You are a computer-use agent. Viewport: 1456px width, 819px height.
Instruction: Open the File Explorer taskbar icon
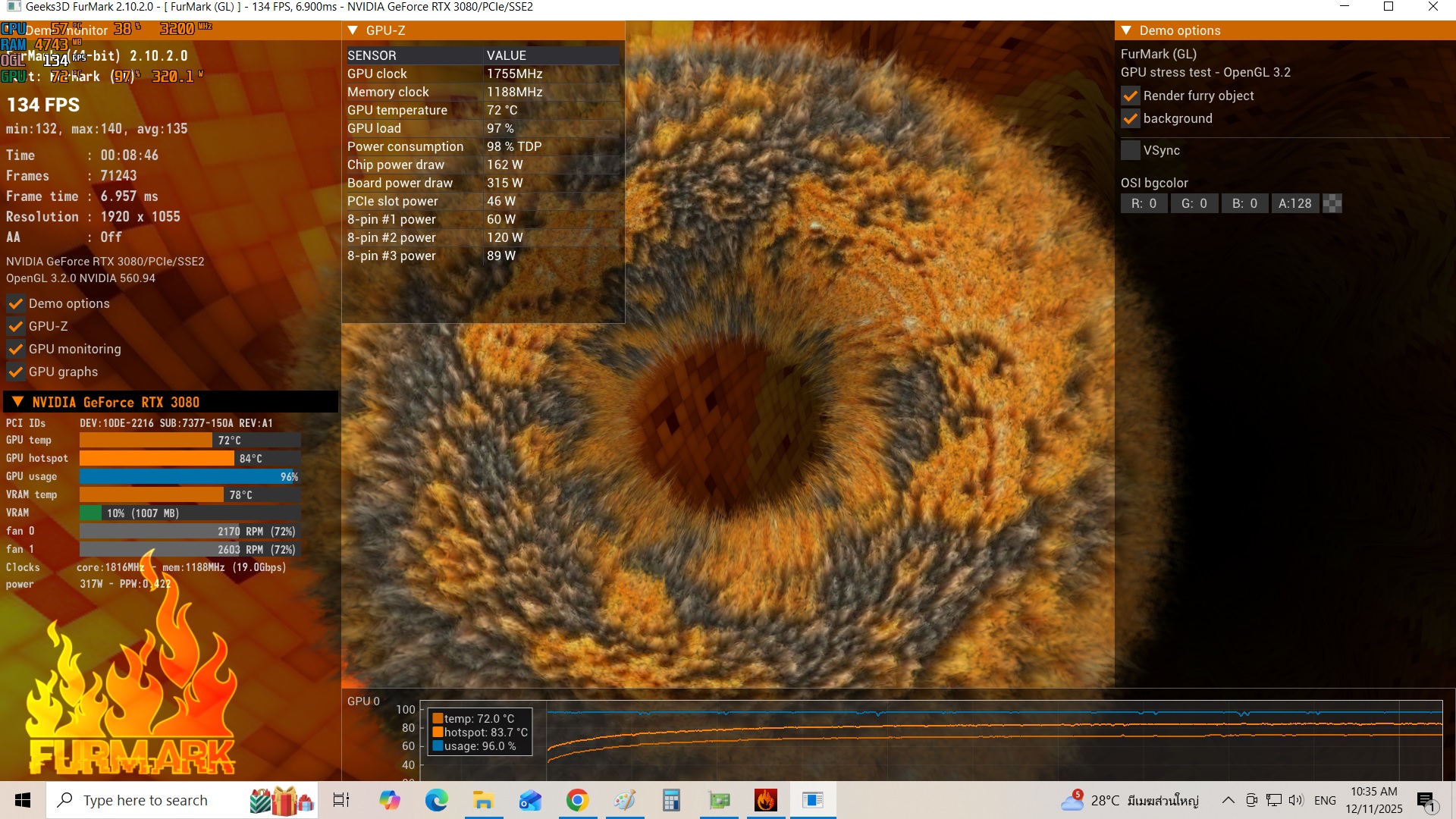tap(483, 800)
